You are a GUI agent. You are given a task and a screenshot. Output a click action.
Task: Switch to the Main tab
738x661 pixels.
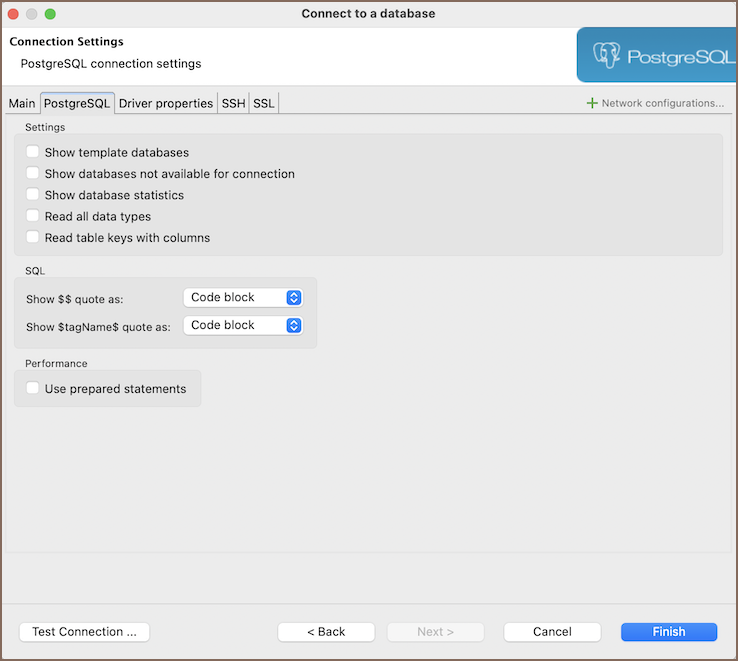coord(22,103)
